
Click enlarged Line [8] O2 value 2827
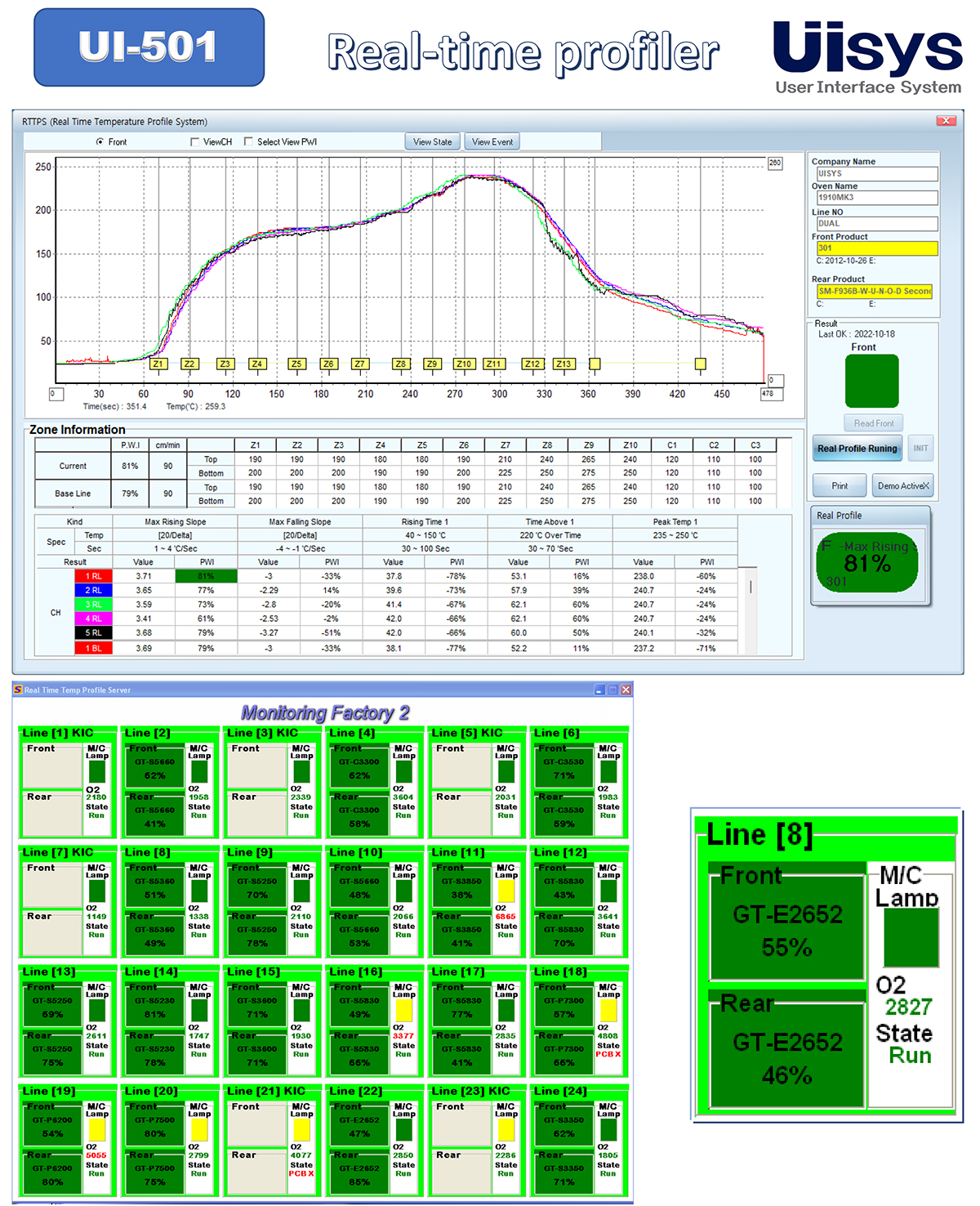[x=908, y=1007]
